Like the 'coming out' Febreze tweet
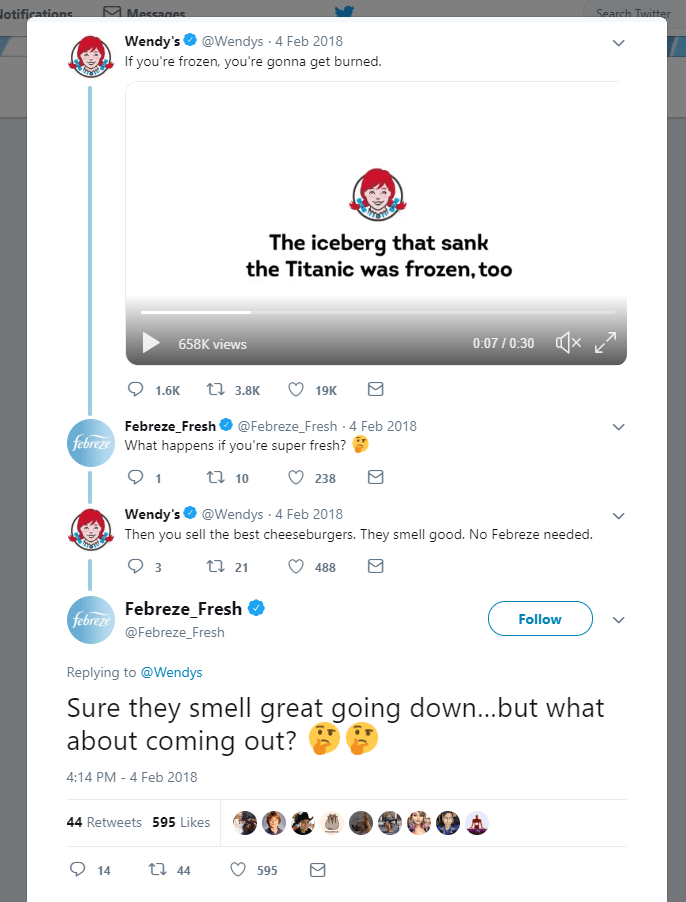686x902 pixels. [x=237, y=870]
